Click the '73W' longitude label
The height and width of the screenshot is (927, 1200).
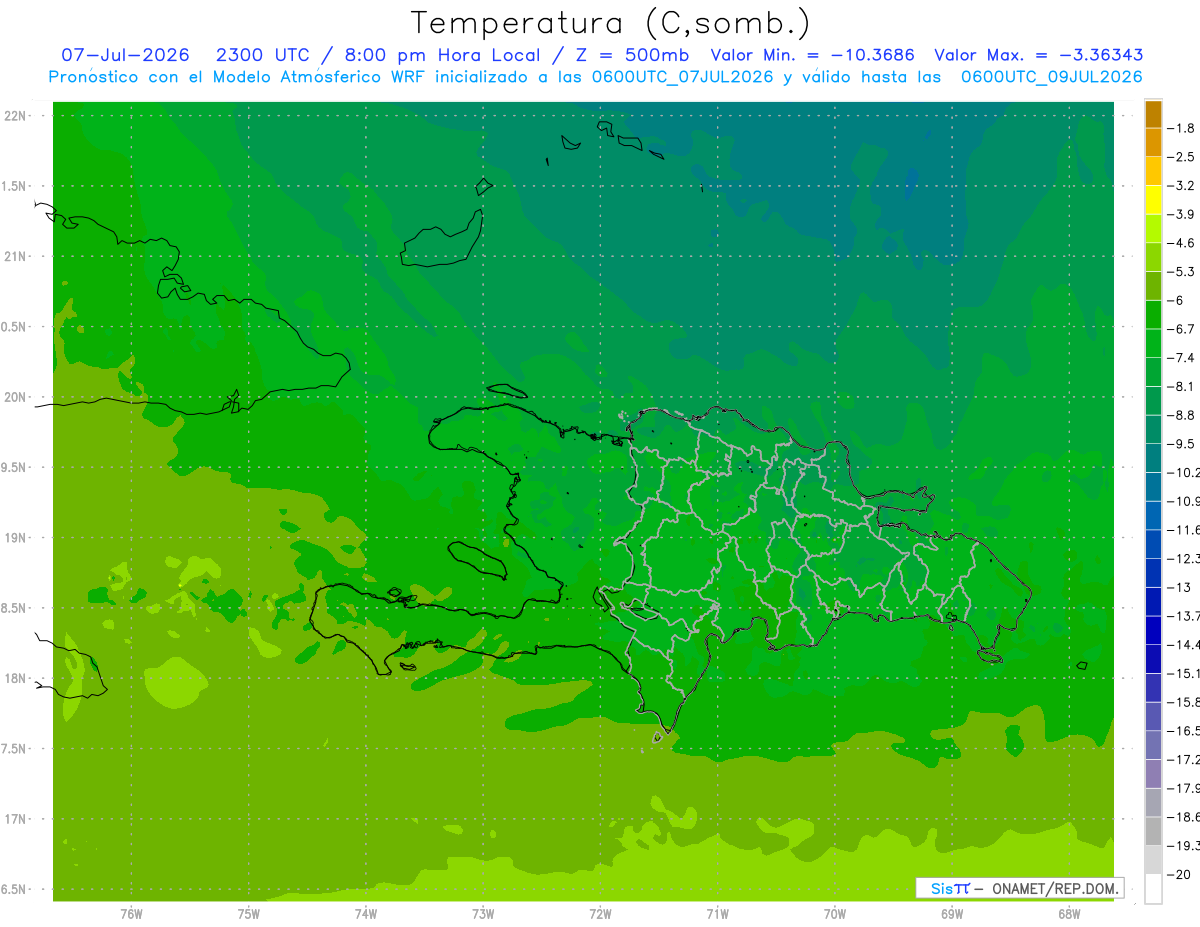click(x=483, y=914)
